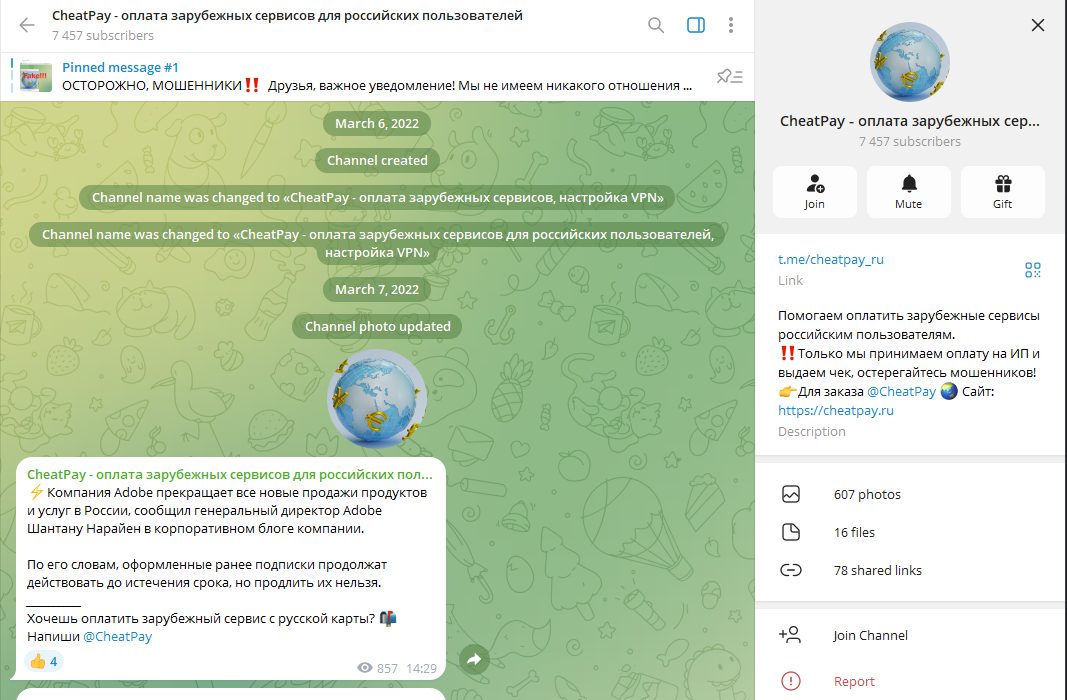
Task: Click the pinned messages list icon
Action: [729, 76]
